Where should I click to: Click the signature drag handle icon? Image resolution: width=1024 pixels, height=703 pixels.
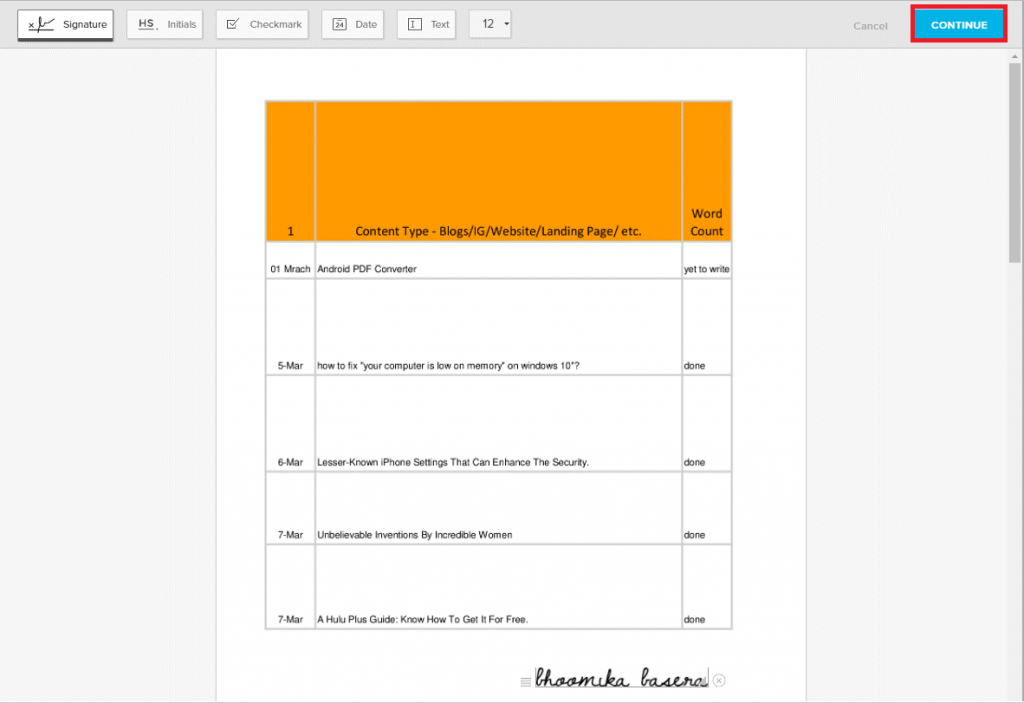point(526,682)
